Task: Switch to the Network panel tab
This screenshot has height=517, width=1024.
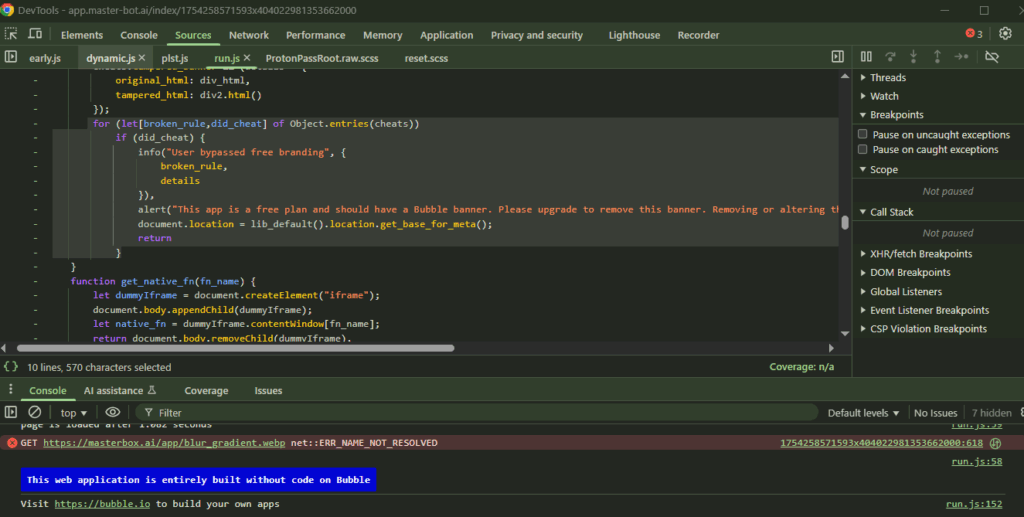Action: (x=249, y=35)
